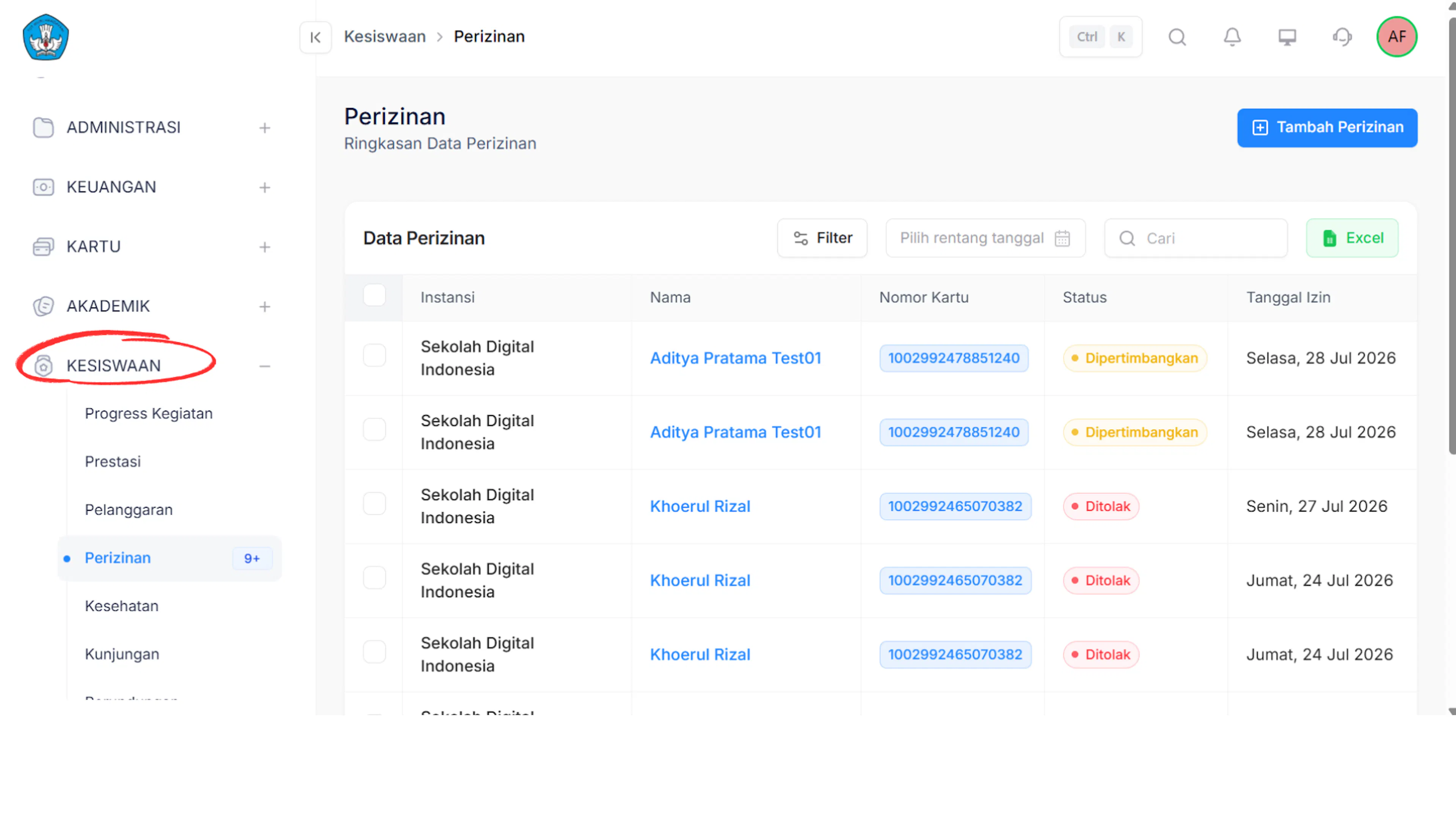
Task: Expand the Keuangan menu with plus
Action: coord(265,188)
